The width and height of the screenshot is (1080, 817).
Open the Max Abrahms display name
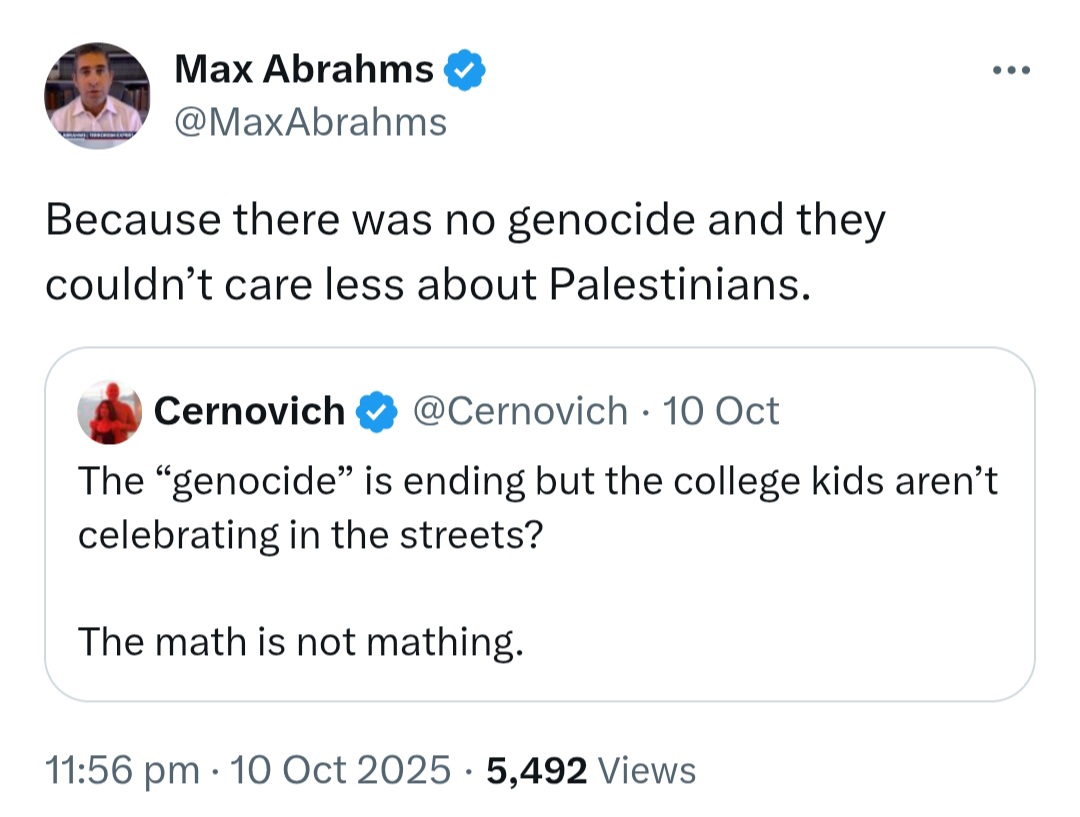coord(304,69)
